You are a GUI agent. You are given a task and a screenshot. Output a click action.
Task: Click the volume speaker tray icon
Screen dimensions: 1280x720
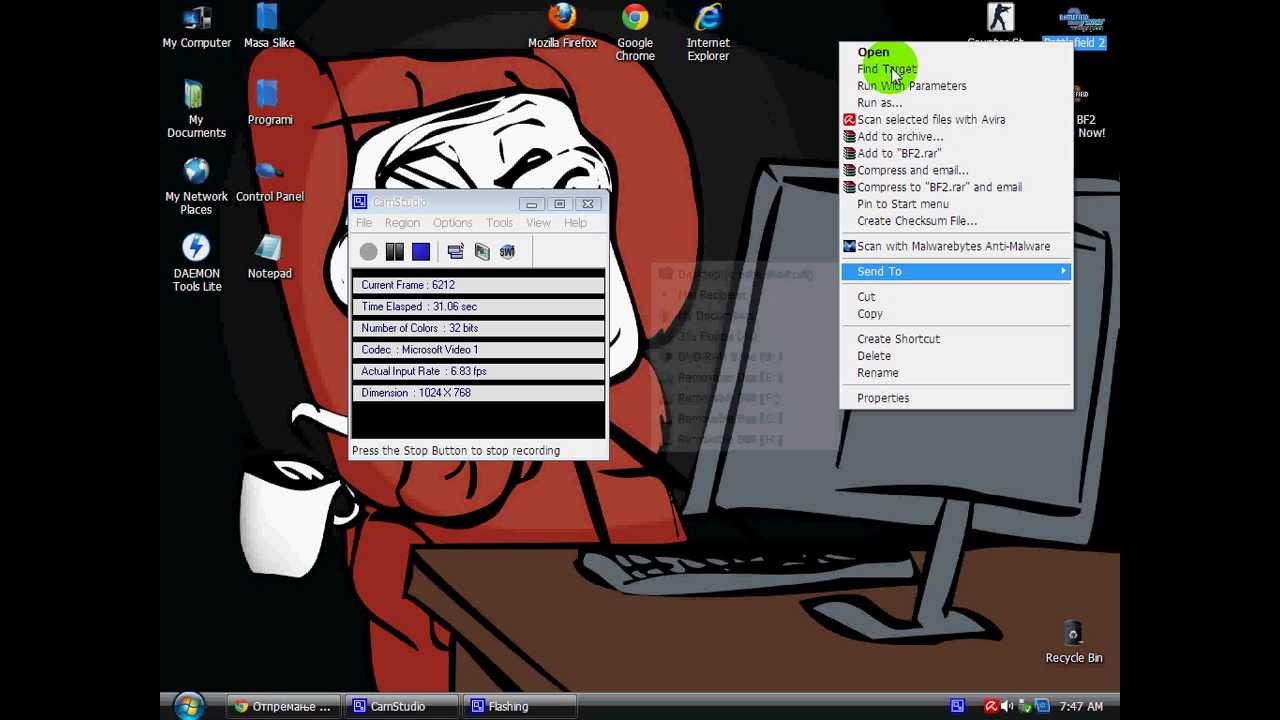point(1007,706)
